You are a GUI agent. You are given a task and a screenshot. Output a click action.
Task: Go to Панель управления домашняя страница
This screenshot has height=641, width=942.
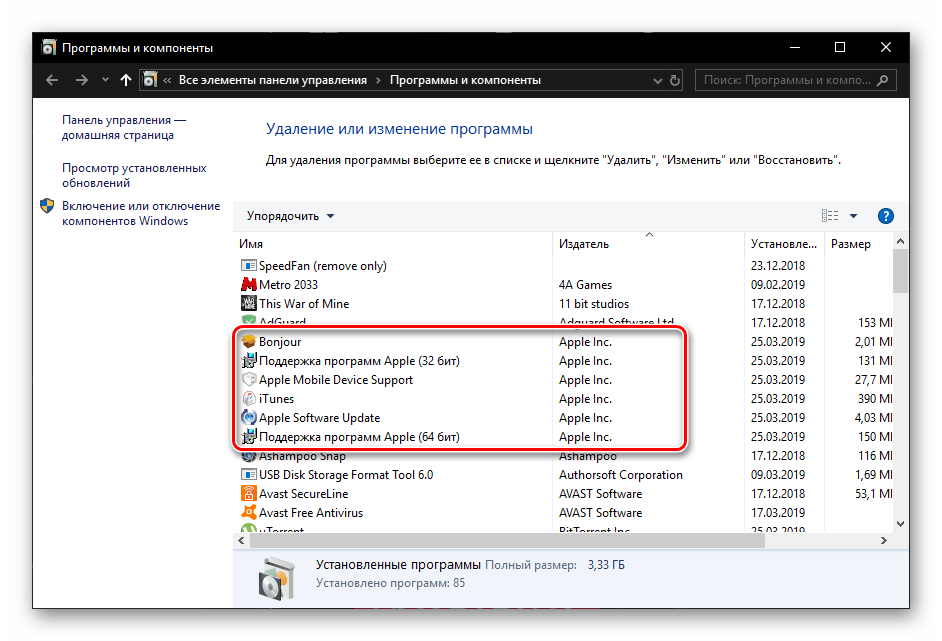[x=123, y=127]
